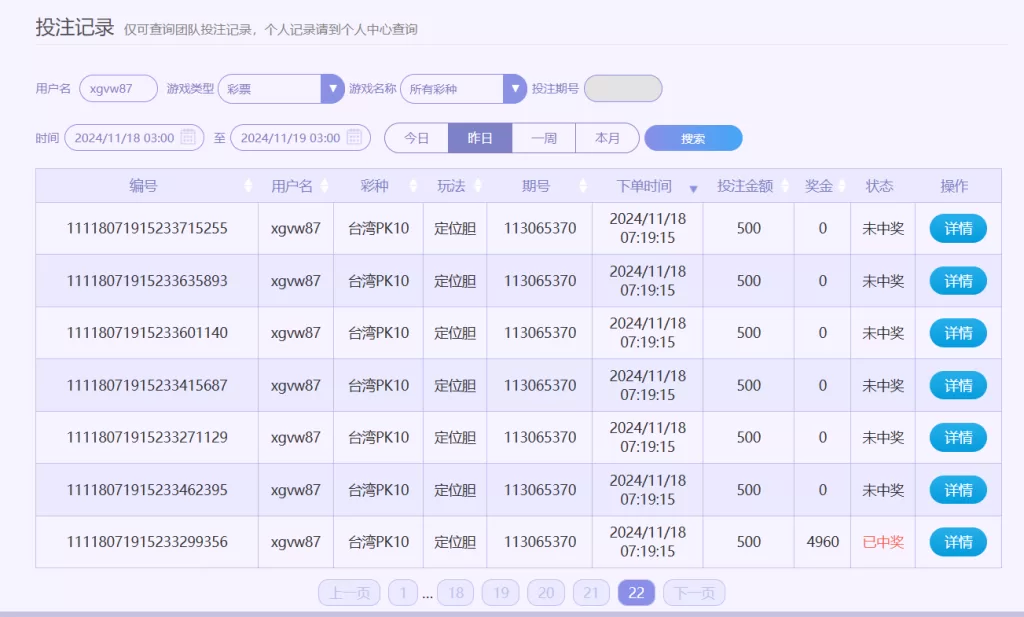
Task: Click order number 11118071915233415687
Action: tap(147, 385)
